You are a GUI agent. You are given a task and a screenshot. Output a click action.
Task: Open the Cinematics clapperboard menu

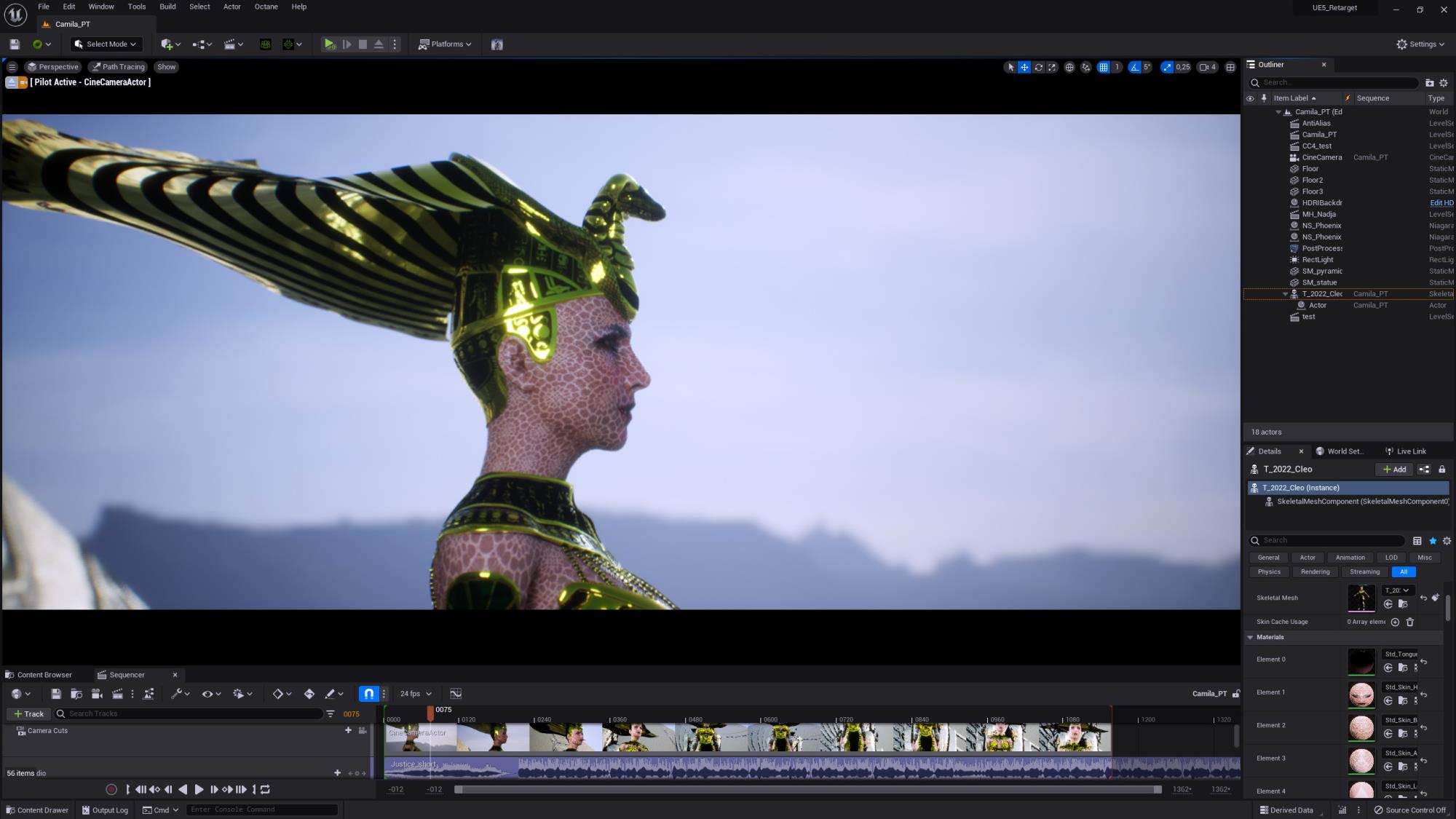point(234,44)
